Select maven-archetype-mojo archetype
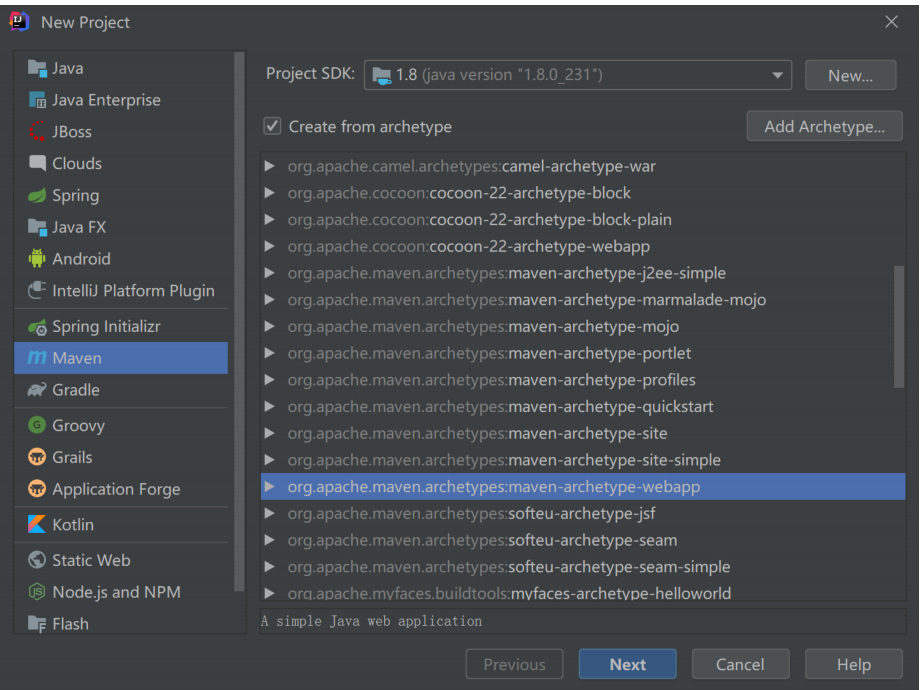 (x=583, y=326)
